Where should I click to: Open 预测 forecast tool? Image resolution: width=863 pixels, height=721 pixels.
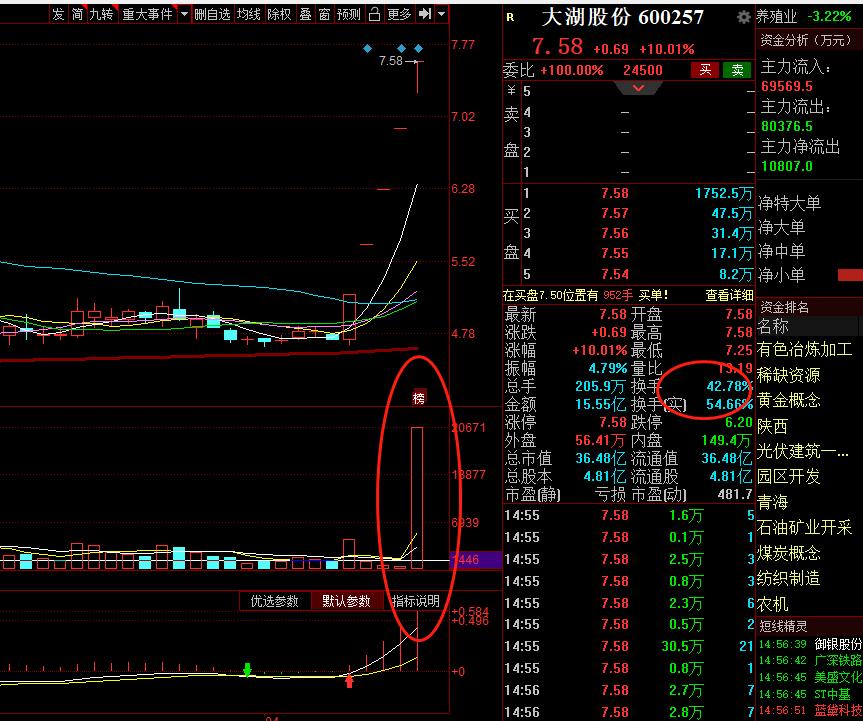349,14
